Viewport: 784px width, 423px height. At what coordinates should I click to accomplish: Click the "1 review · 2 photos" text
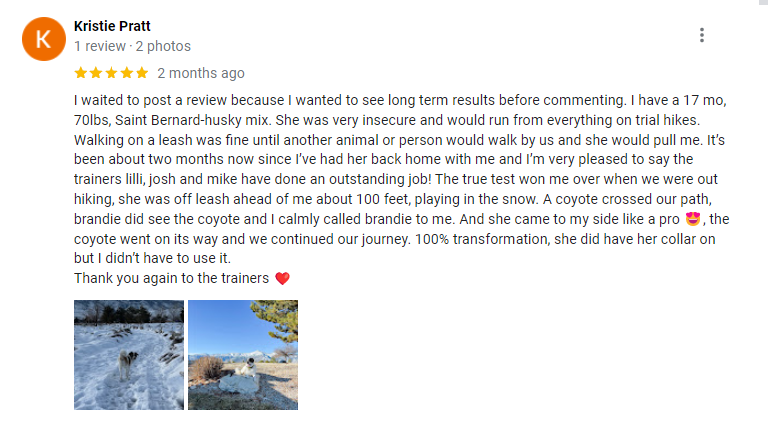point(132,46)
